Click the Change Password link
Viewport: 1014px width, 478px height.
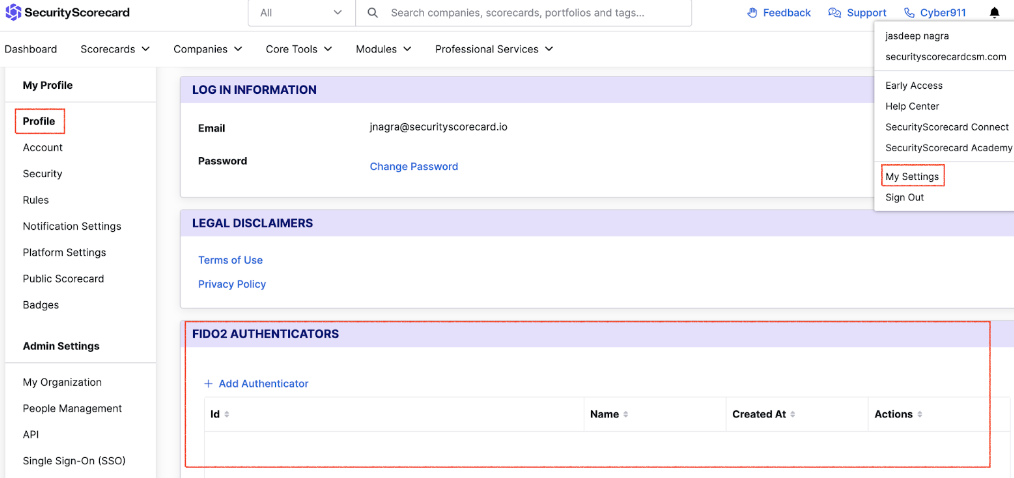click(414, 166)
